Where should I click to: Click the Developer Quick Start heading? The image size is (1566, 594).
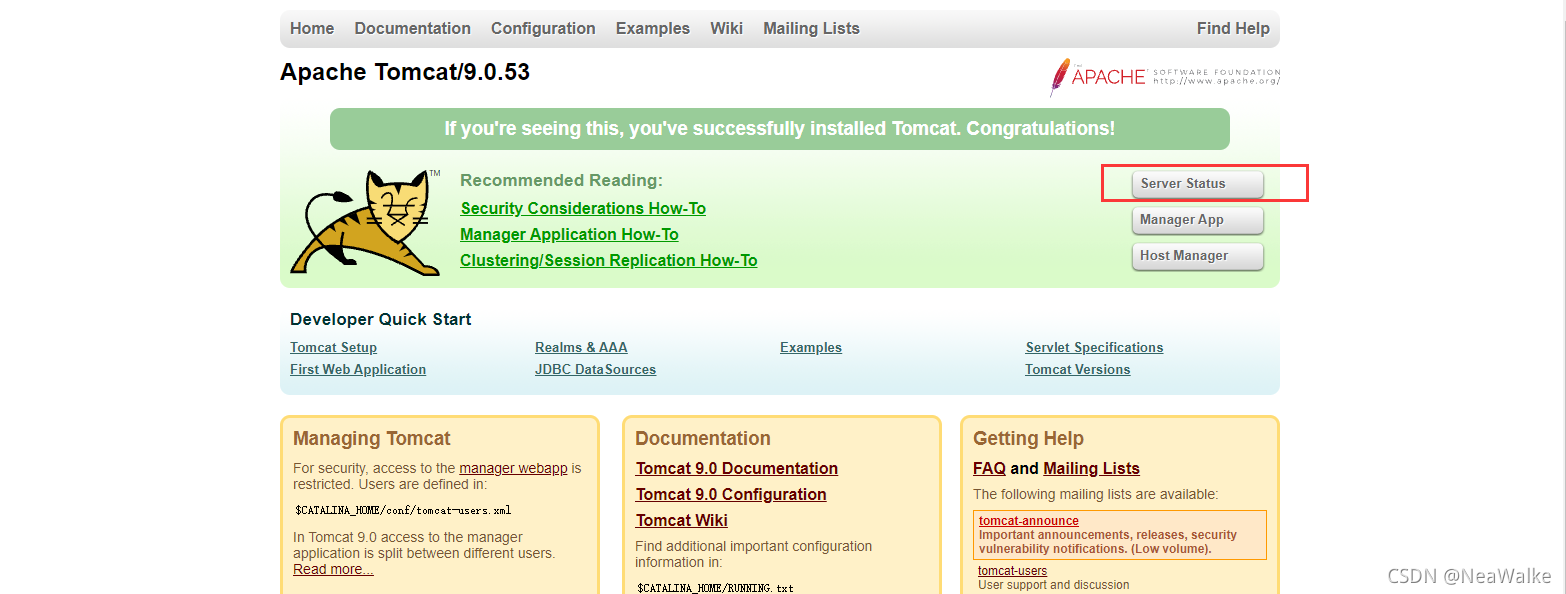[x=380, y=320]
